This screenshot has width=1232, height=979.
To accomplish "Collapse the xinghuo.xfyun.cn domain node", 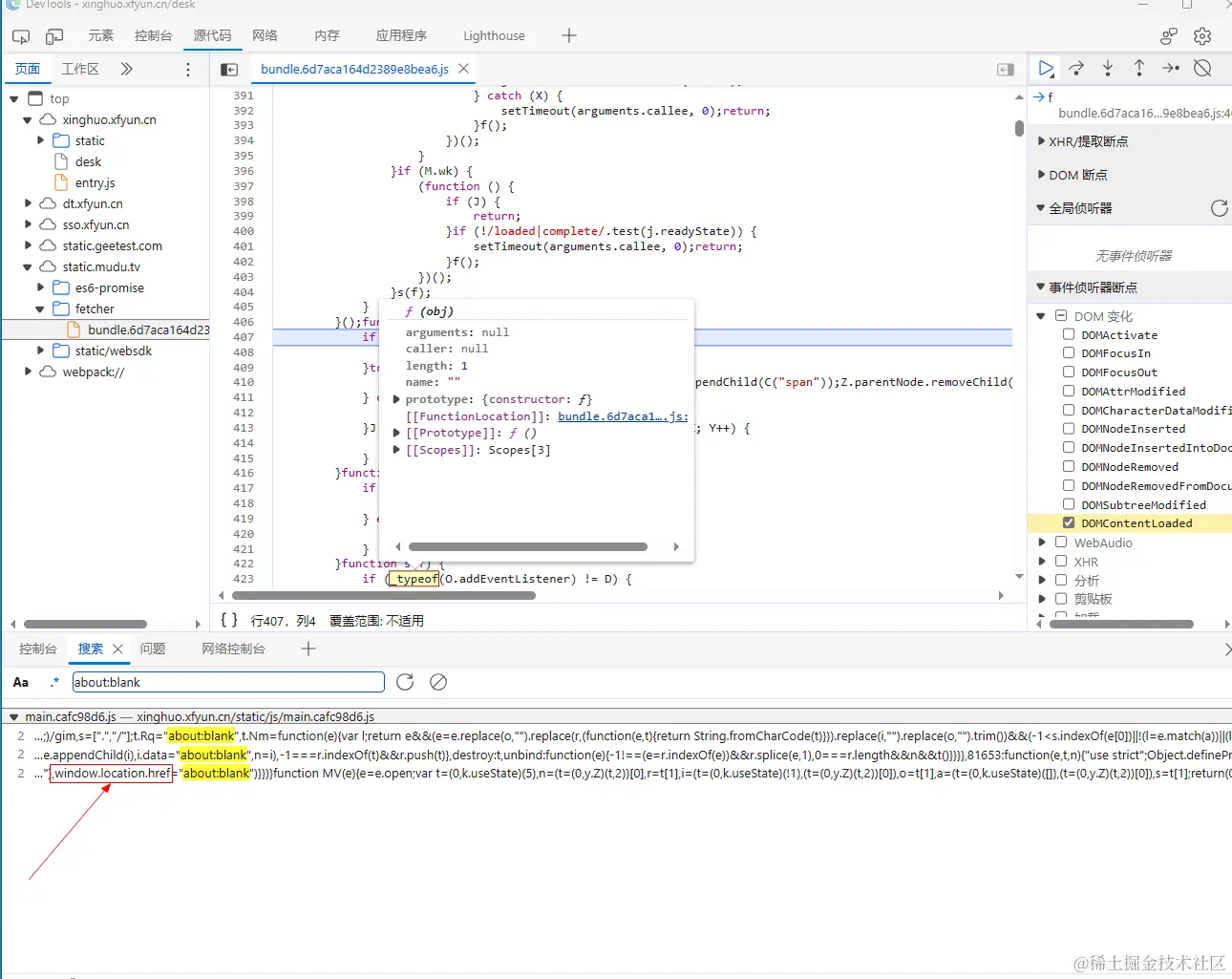I will (28, 120).
